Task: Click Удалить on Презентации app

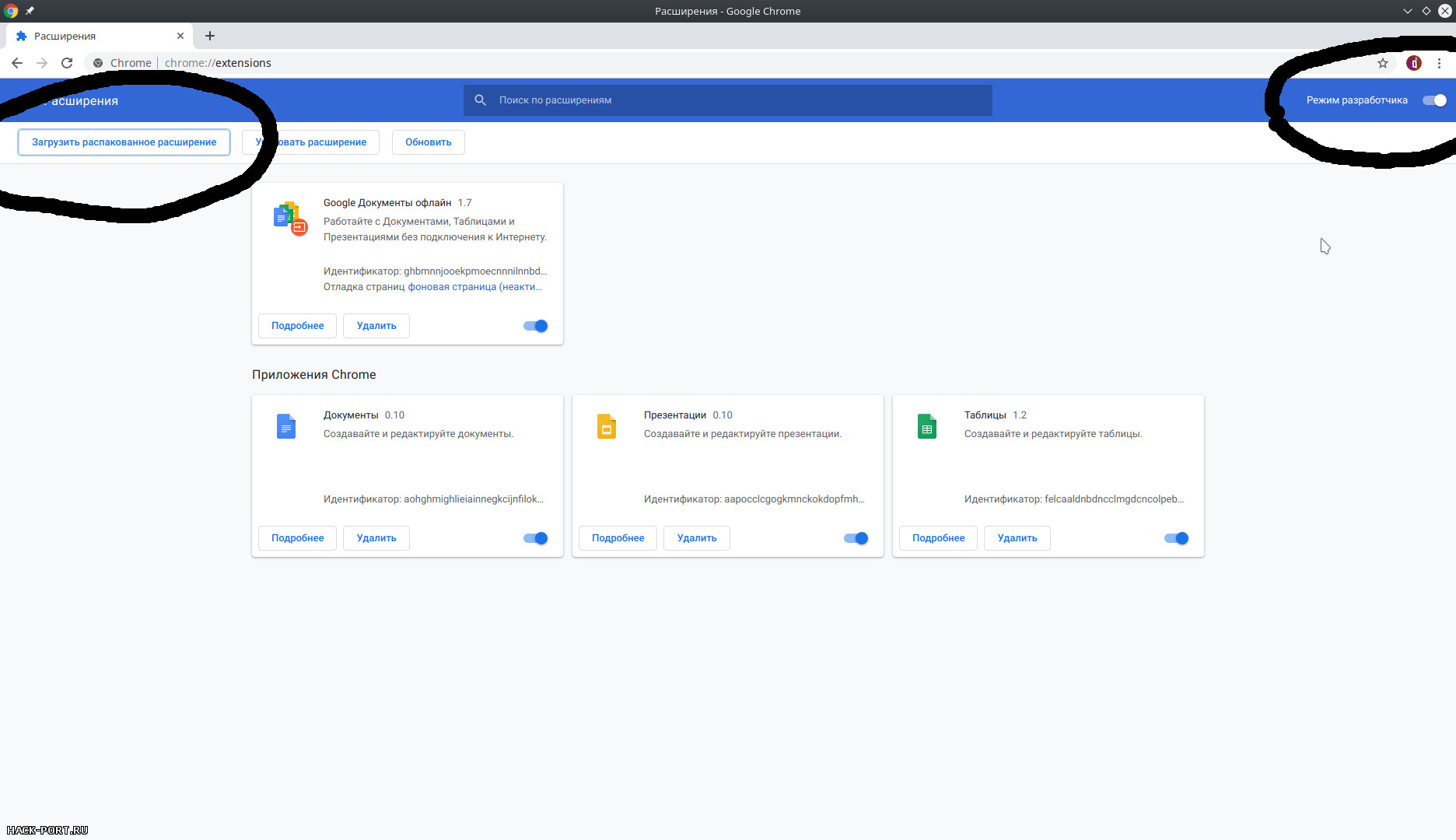Action: pos(697,538)
